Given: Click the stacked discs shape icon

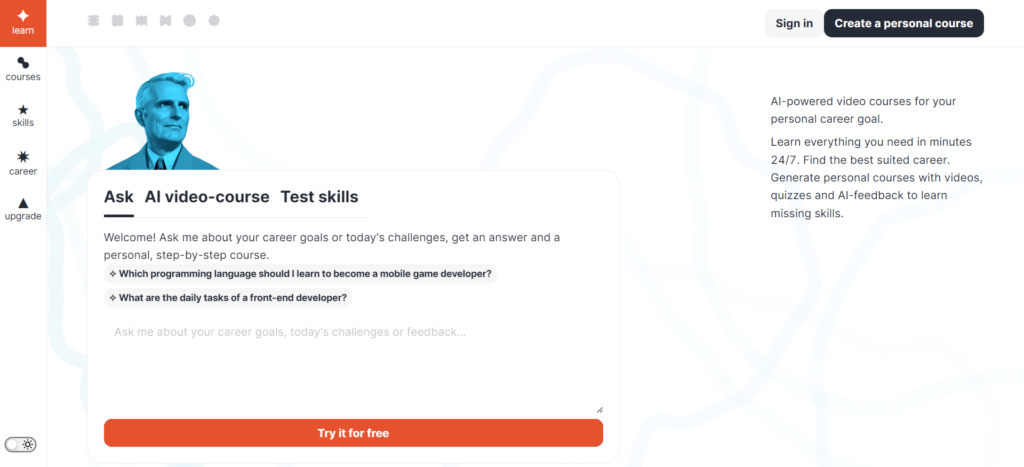Looking at the screenshot, I should pos(94,21).
